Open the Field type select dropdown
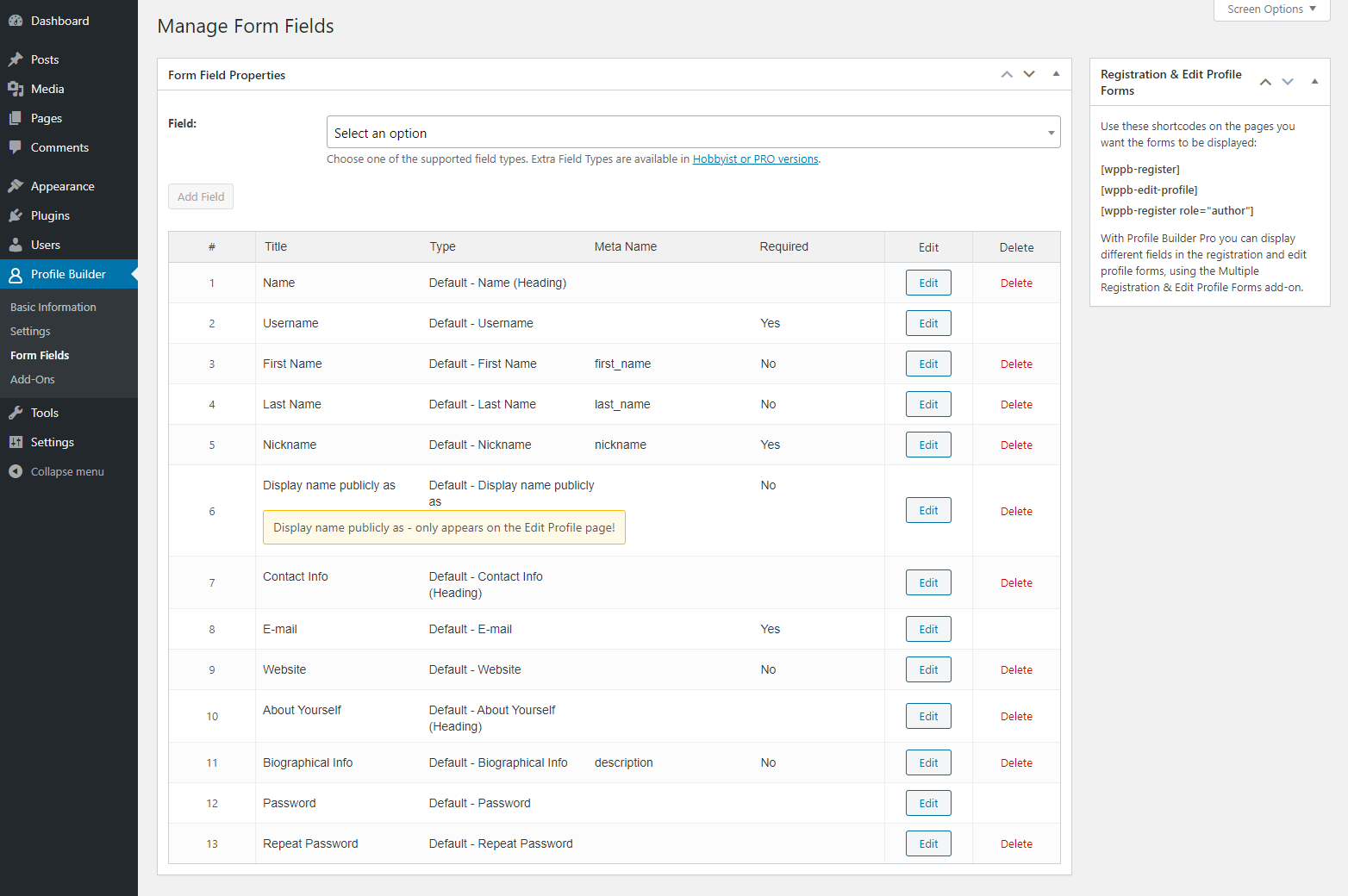 click(x=693, y=133)
